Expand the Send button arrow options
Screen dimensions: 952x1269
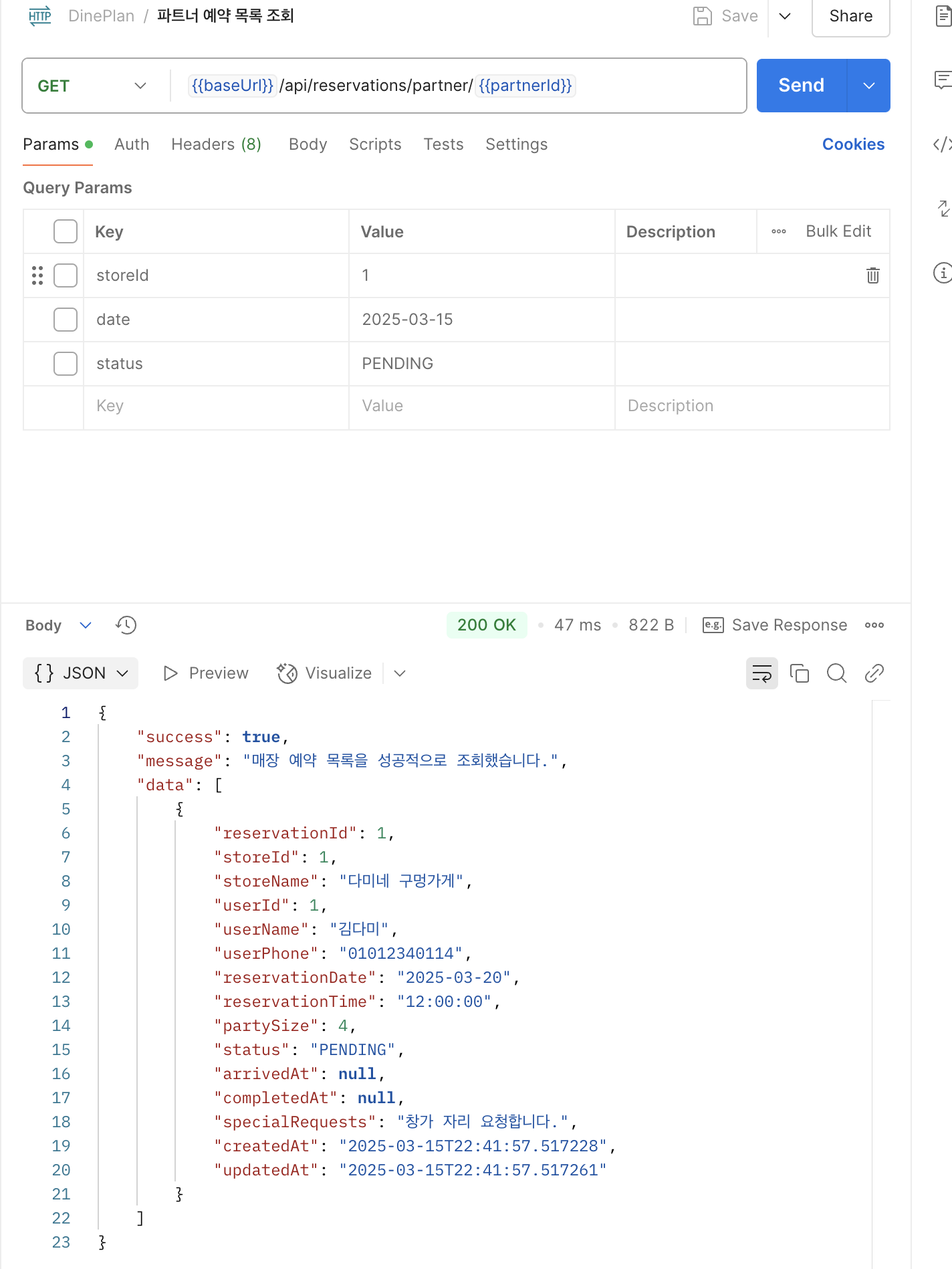(x=868, y=86)
